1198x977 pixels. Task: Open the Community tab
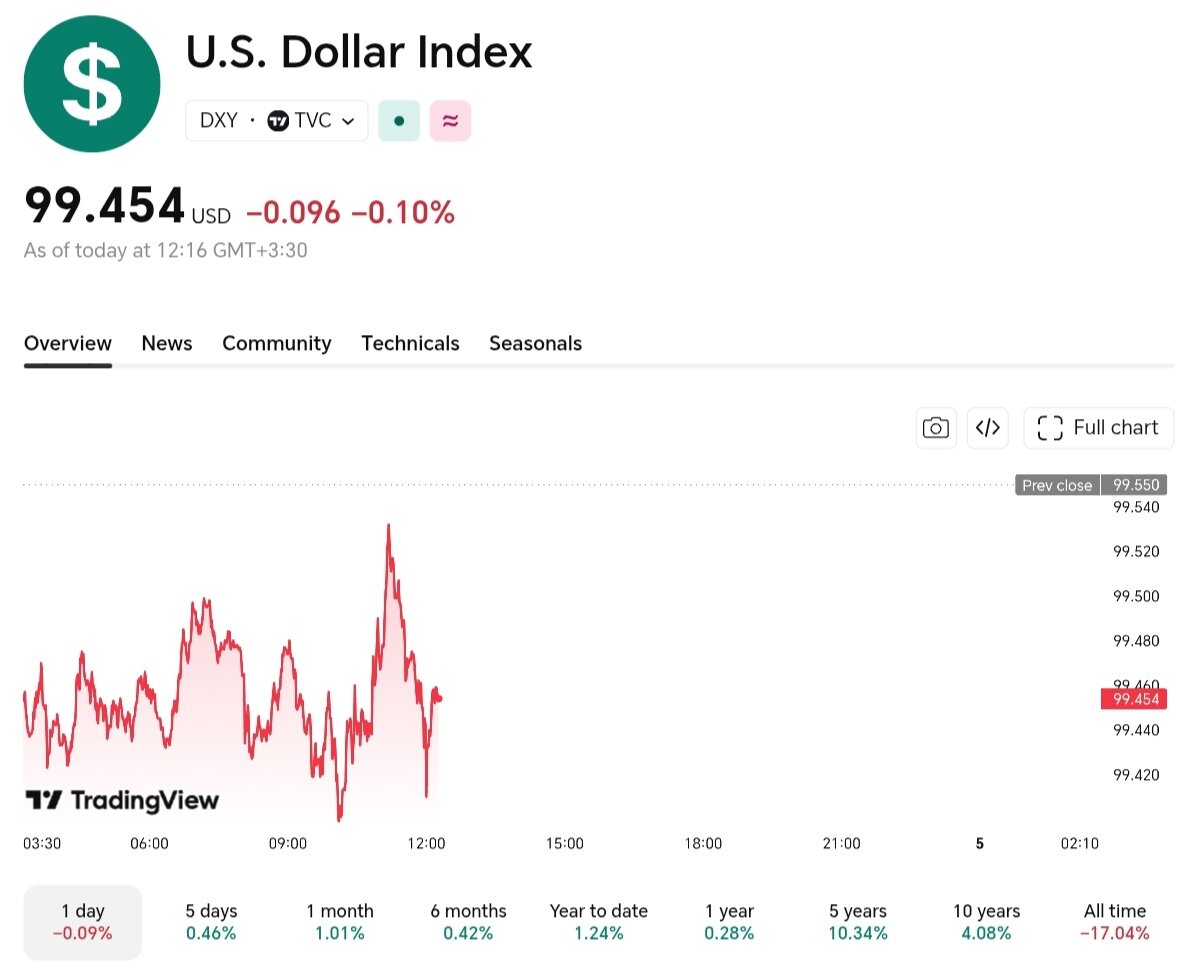(x=277, y=344)
